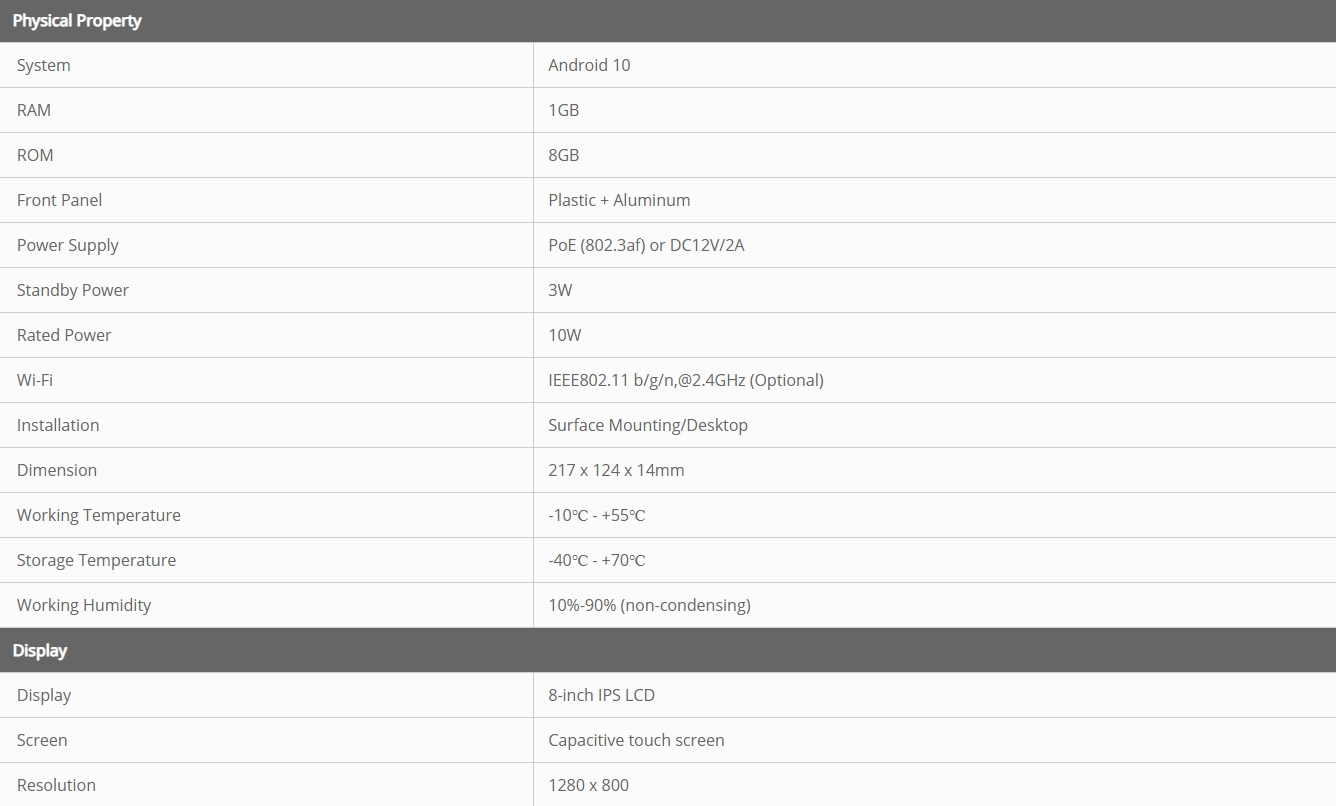The height and width of the screenshot is (806, 1336).
Task: Select the Front Panel label
Action: 59,200
